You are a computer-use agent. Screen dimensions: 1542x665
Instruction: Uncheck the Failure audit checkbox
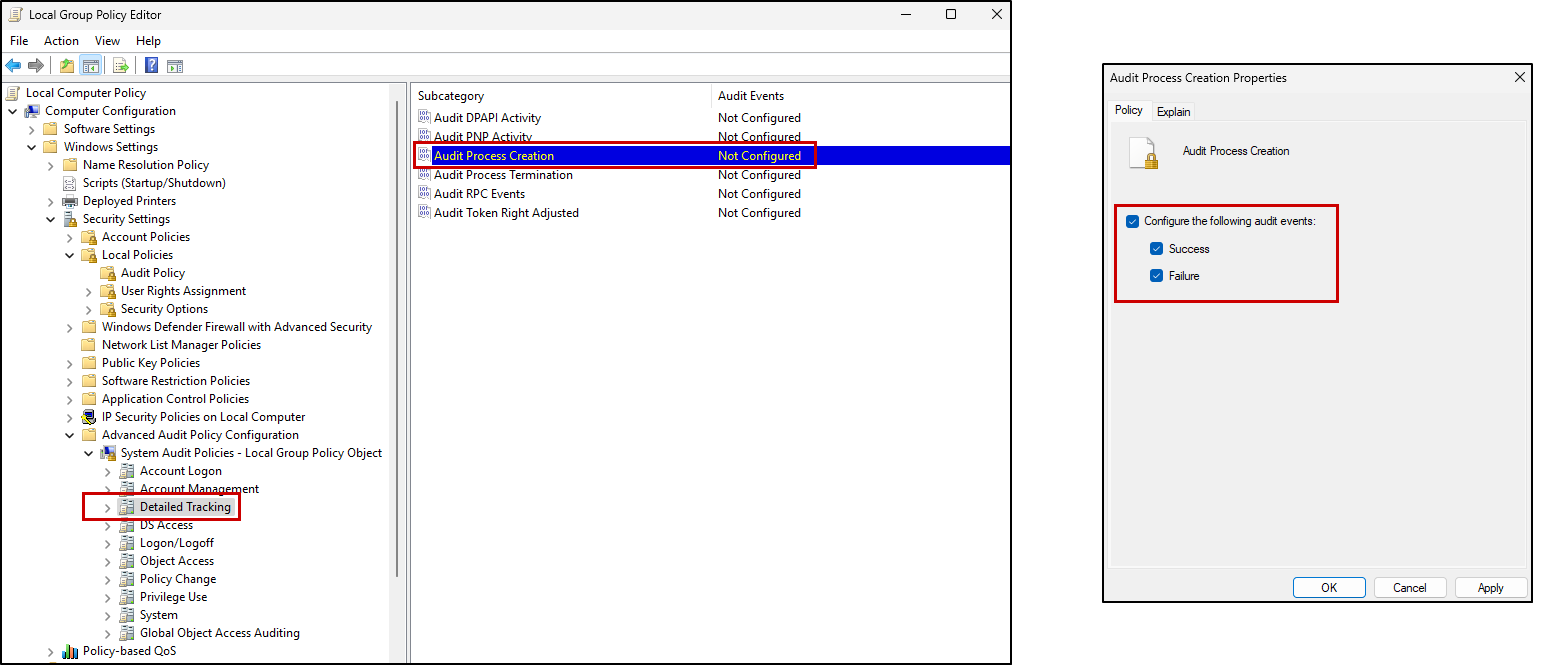[x=1157, y=274]
